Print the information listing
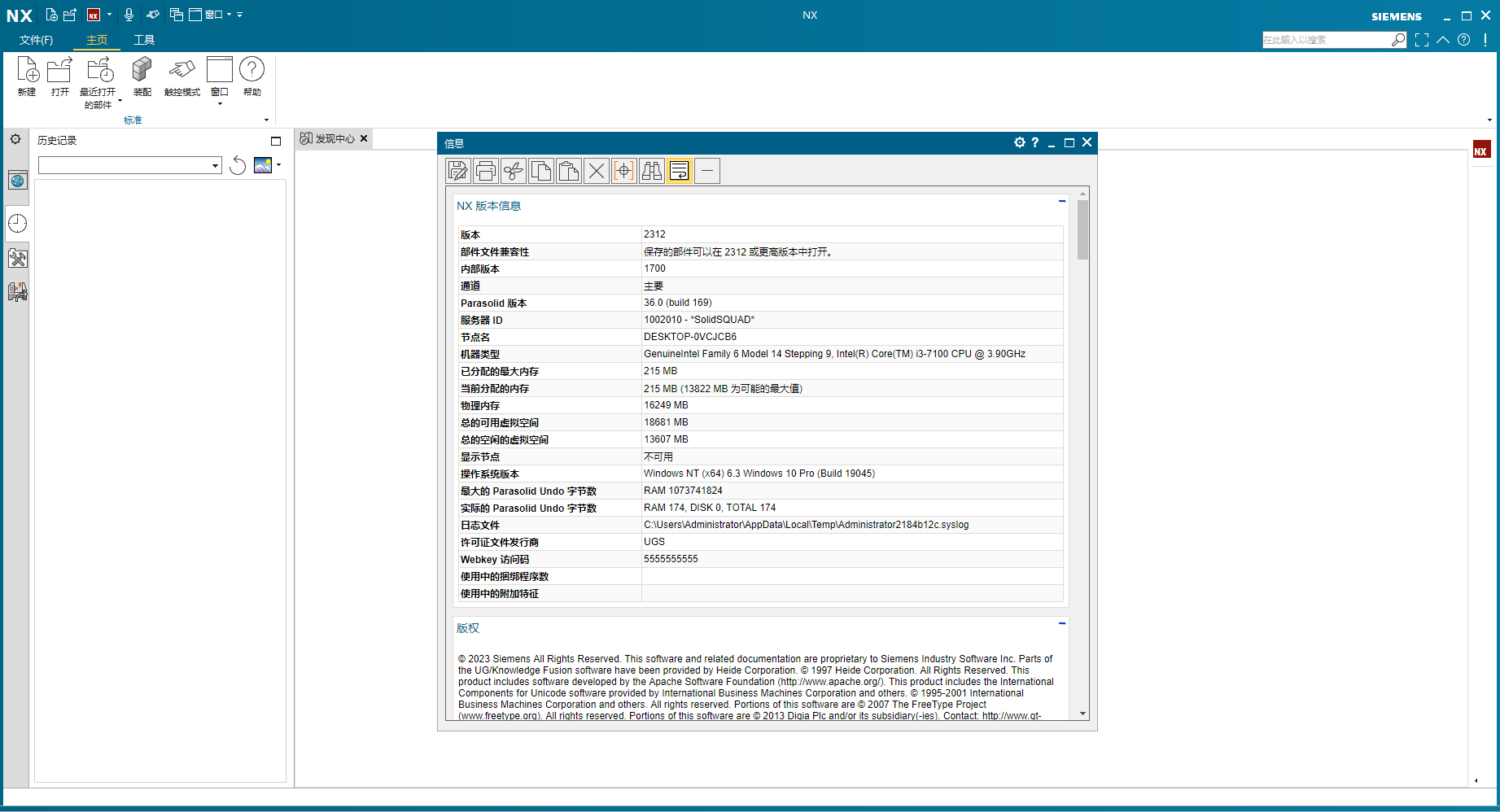Screen dimensions: 1500x812 (x=486, y=170)
